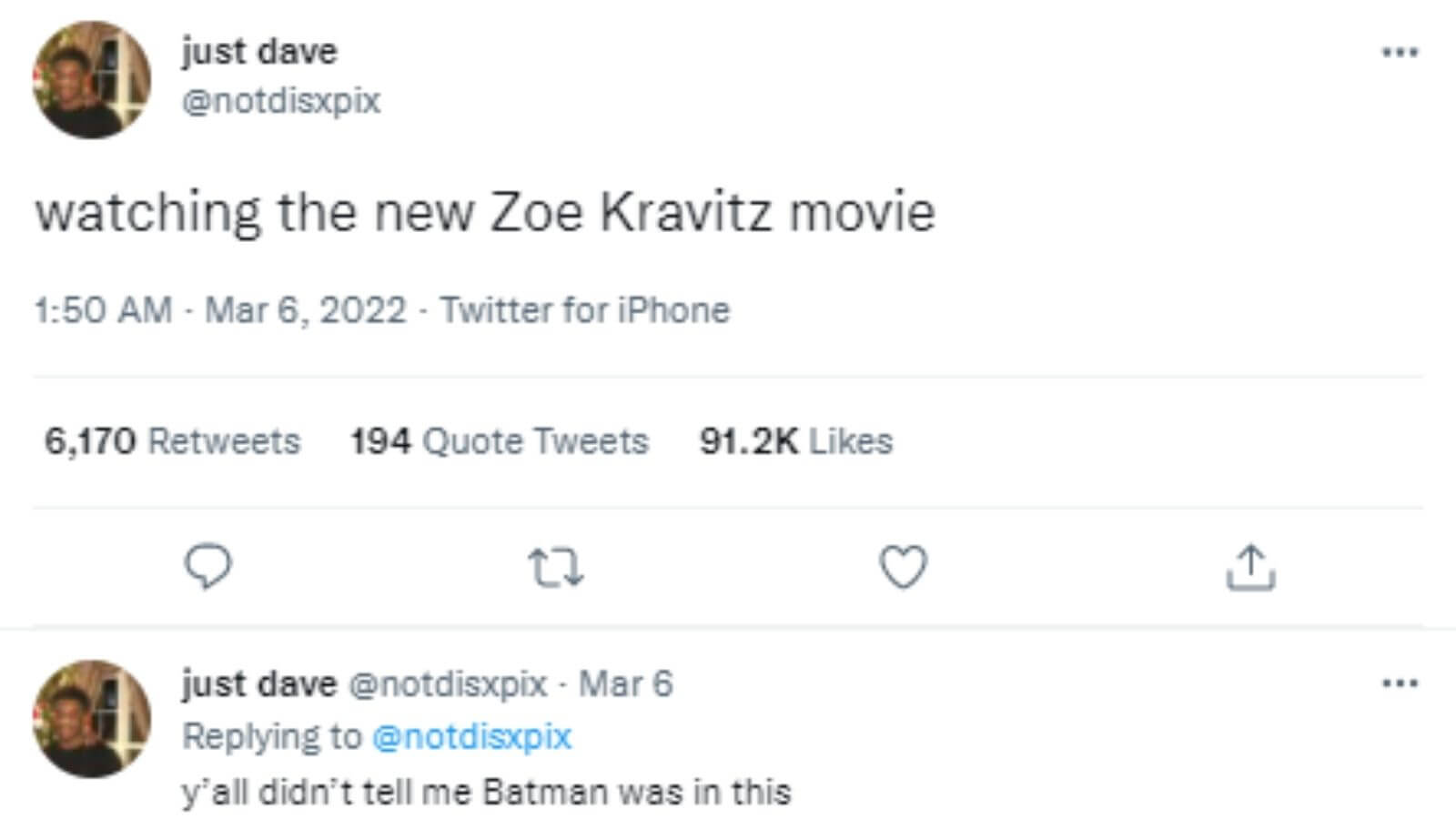Click the reply speech bubble icon
Image resolution: width=1456 pixels, height=819 pixels.
pyautogui.click(x=208, y=566)
